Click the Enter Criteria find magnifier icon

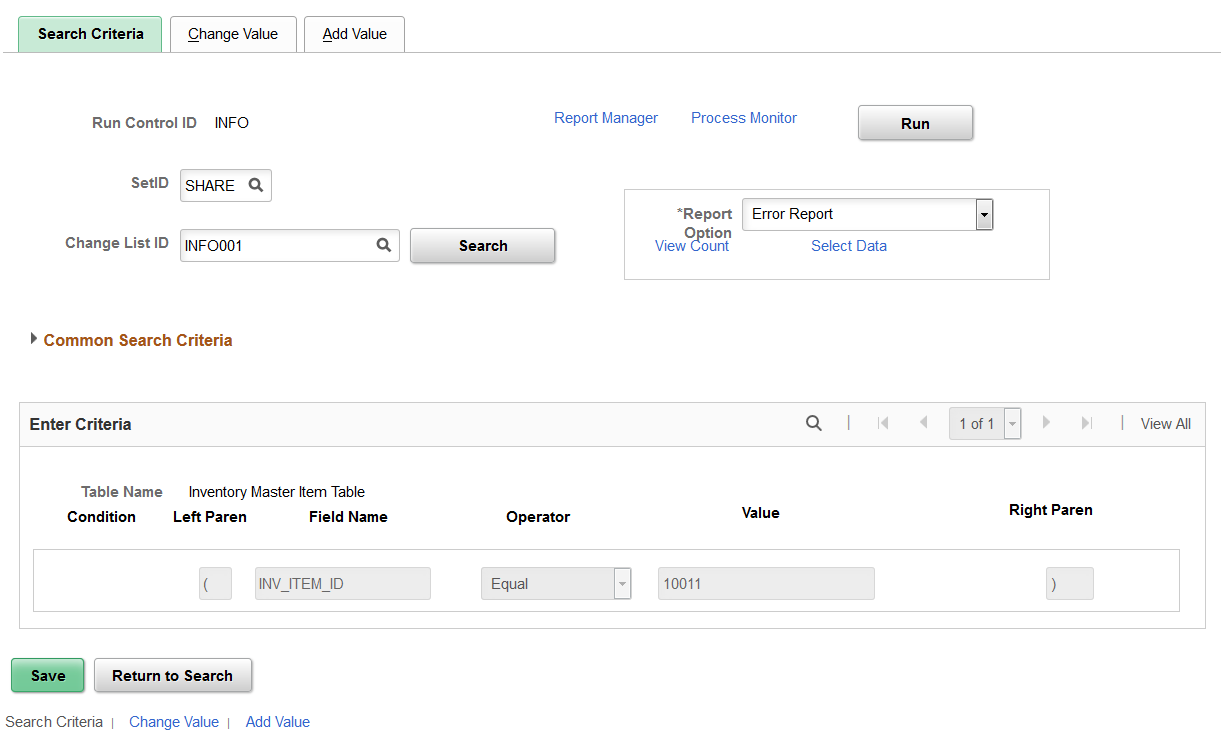point(814,424)
